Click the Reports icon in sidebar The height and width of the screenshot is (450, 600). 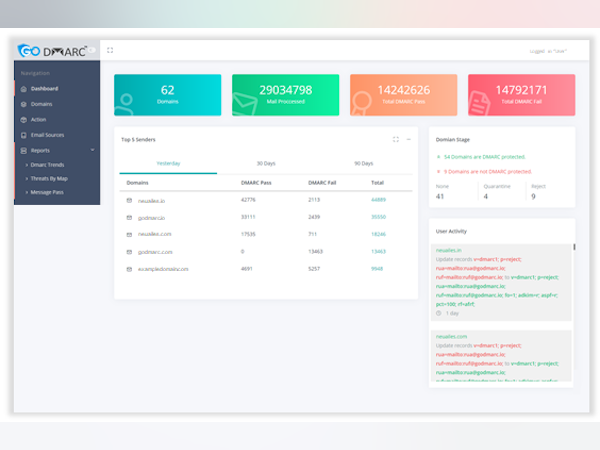23,150
